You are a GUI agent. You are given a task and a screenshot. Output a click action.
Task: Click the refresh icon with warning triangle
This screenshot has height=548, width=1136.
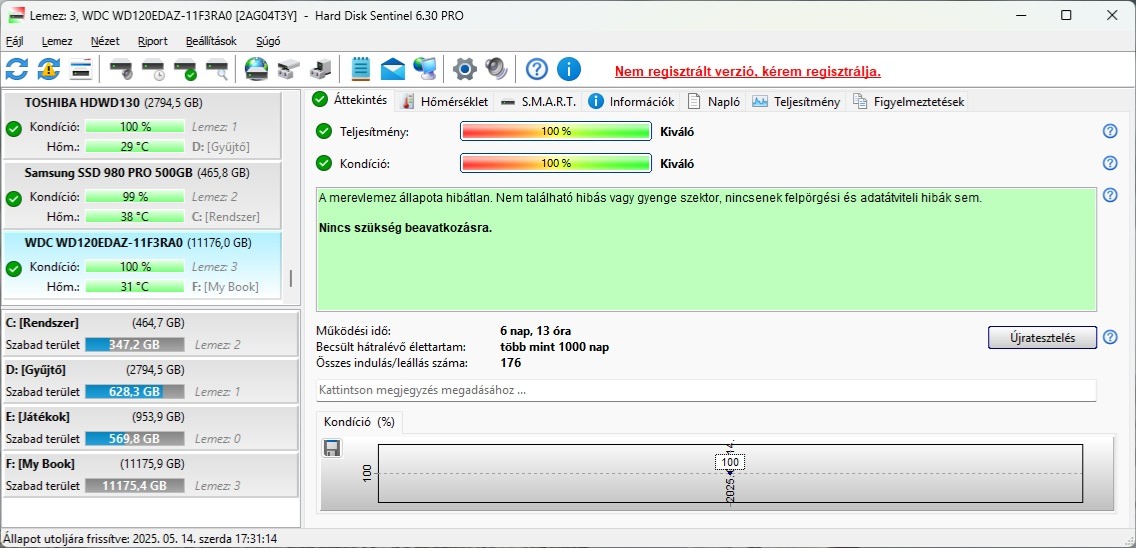(49, 70)
